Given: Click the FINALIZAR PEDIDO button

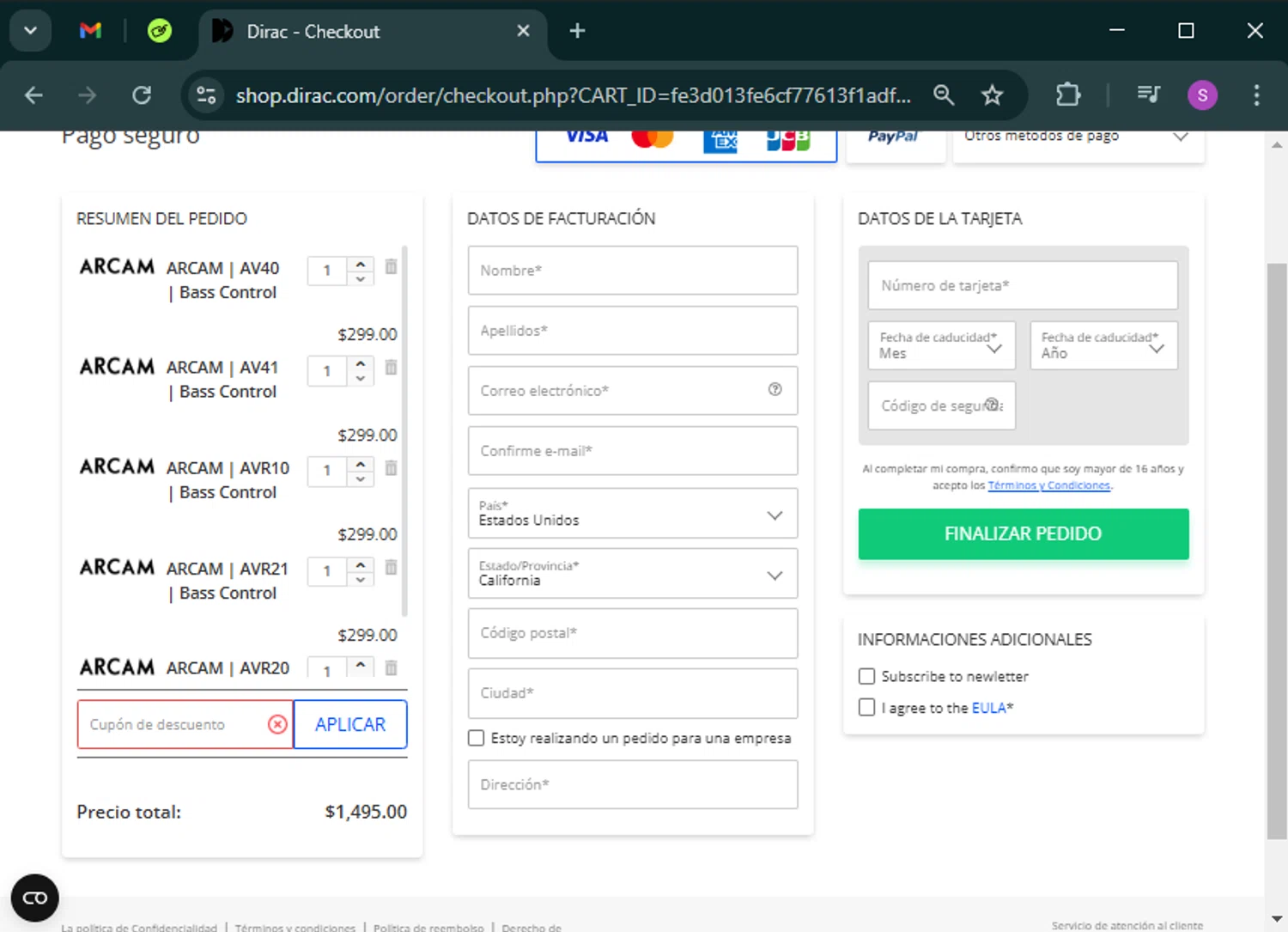Looking at the screenshot, I should [1024, 533].
